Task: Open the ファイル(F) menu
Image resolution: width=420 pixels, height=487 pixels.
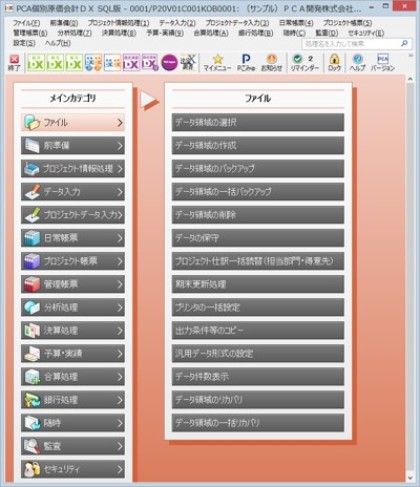Action: coord(26,23)
